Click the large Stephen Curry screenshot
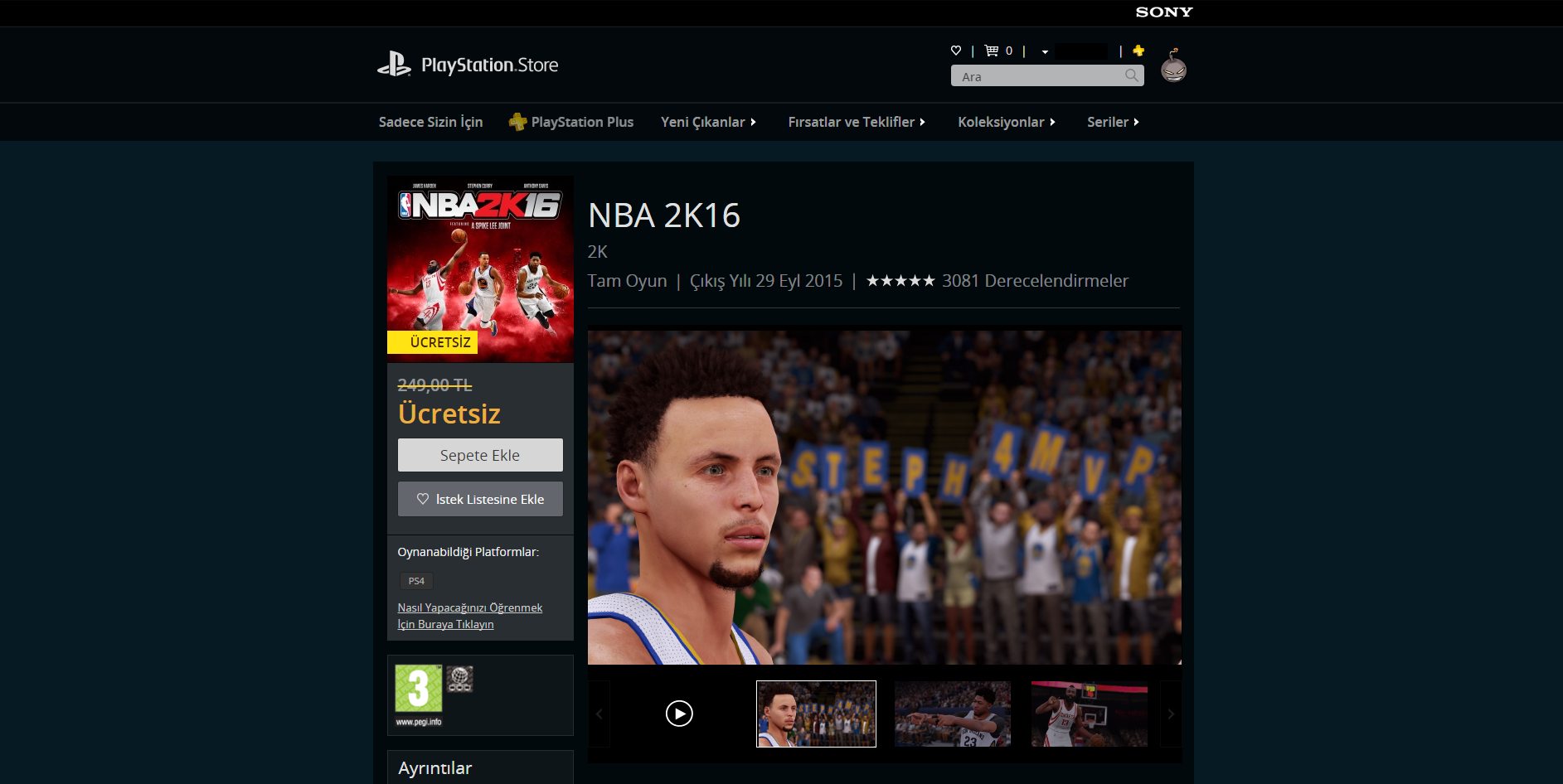1563x784 pixels. pos(885,497)
